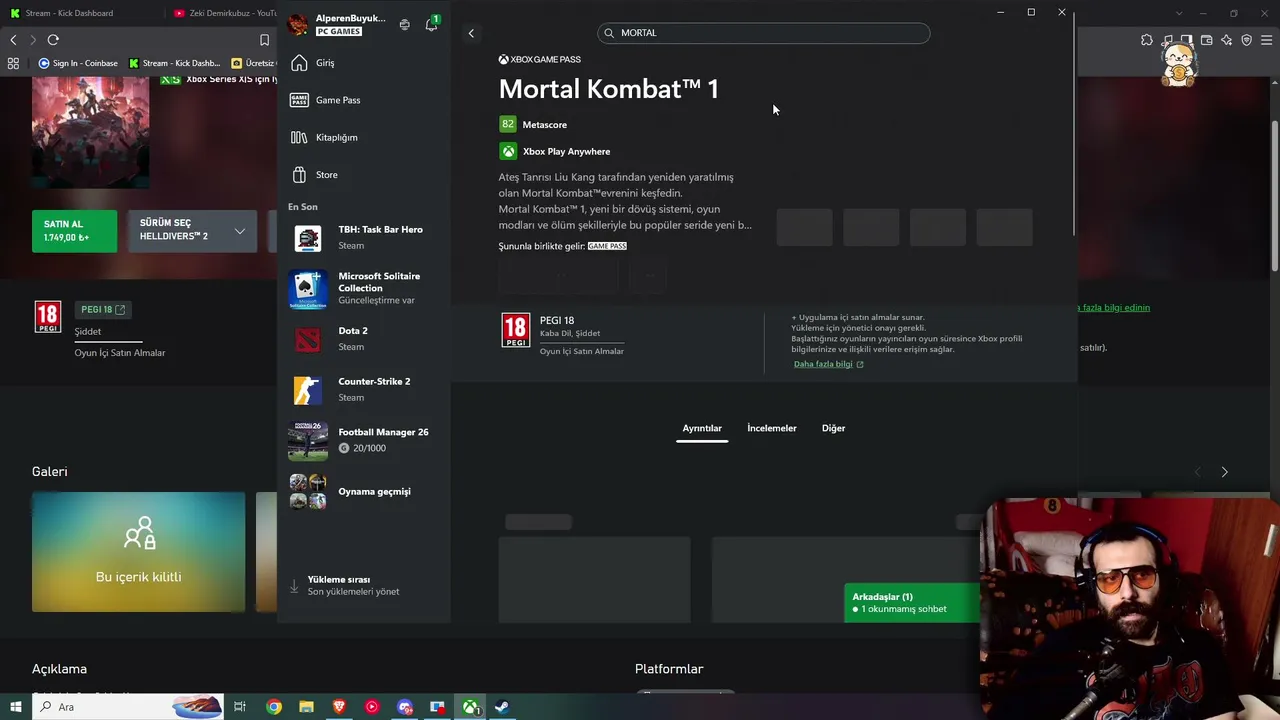Click the MORTAL search field
Viewport: 1280px width, 720px height.
click(764, 33)
